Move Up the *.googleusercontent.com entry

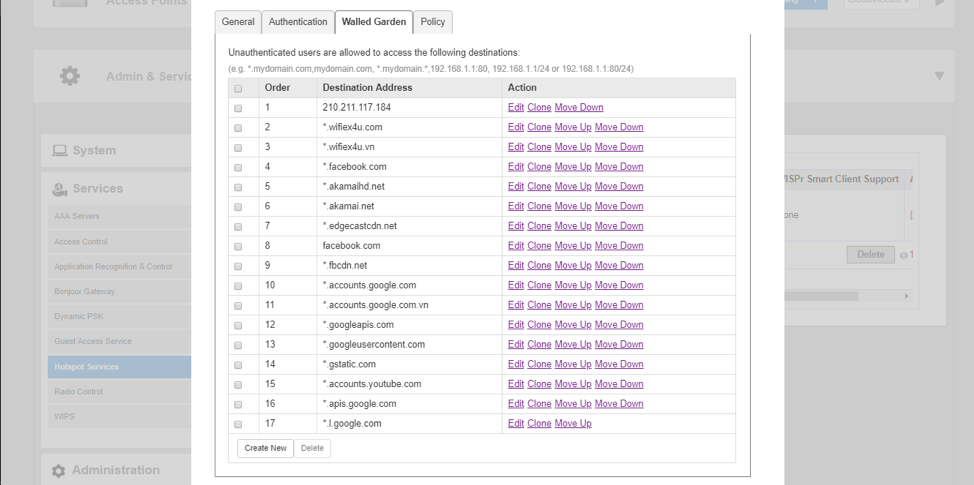pos(573,345)
